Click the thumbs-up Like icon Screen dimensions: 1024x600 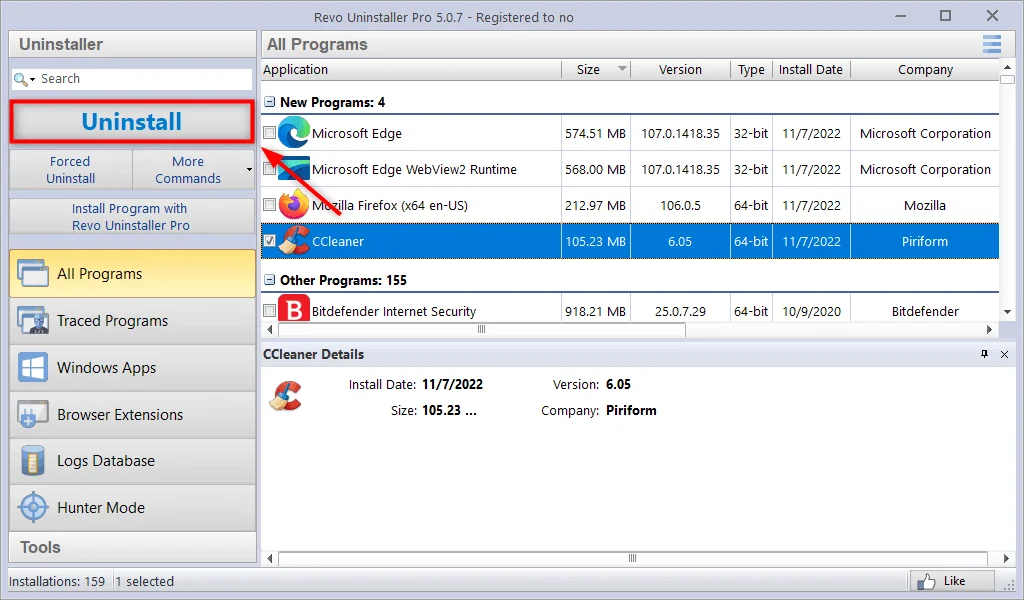click(x=926, y=581)
